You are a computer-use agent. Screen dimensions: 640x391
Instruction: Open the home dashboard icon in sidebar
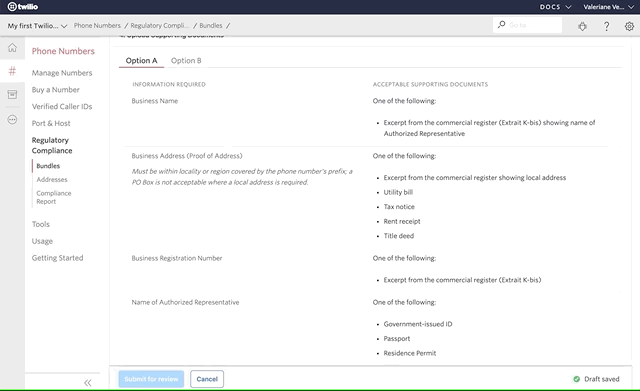[x=12, y=48]
